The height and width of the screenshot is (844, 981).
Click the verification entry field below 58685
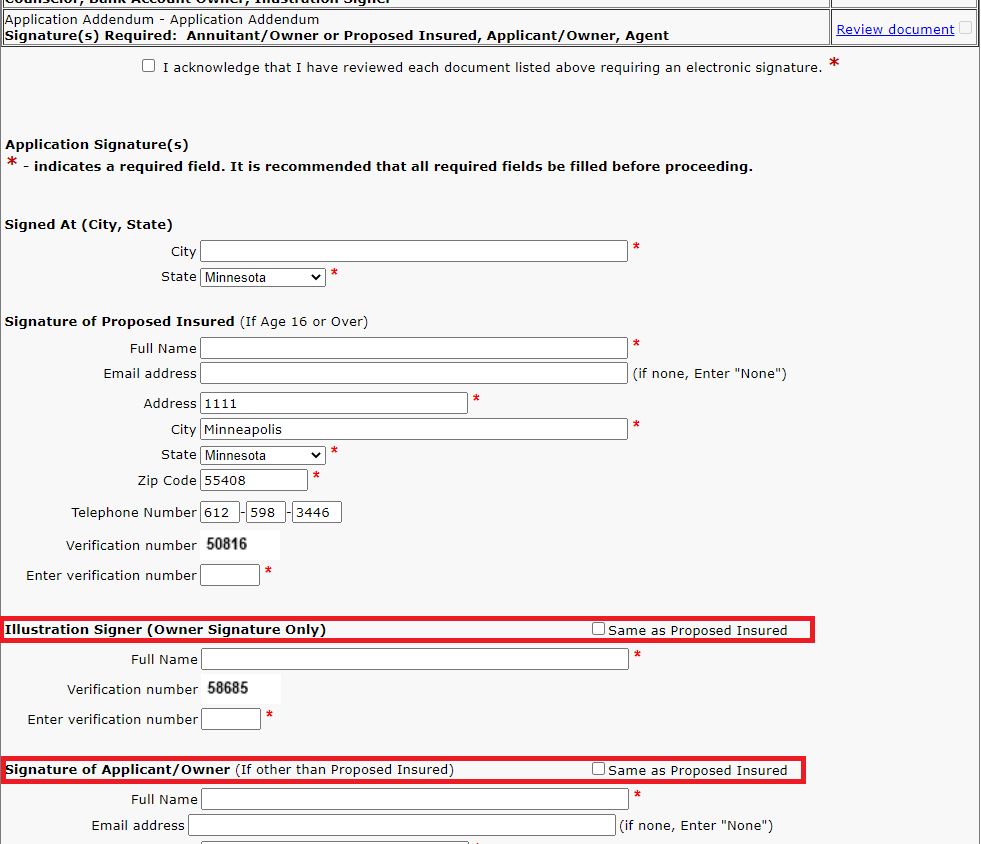(x=231, y=719)
